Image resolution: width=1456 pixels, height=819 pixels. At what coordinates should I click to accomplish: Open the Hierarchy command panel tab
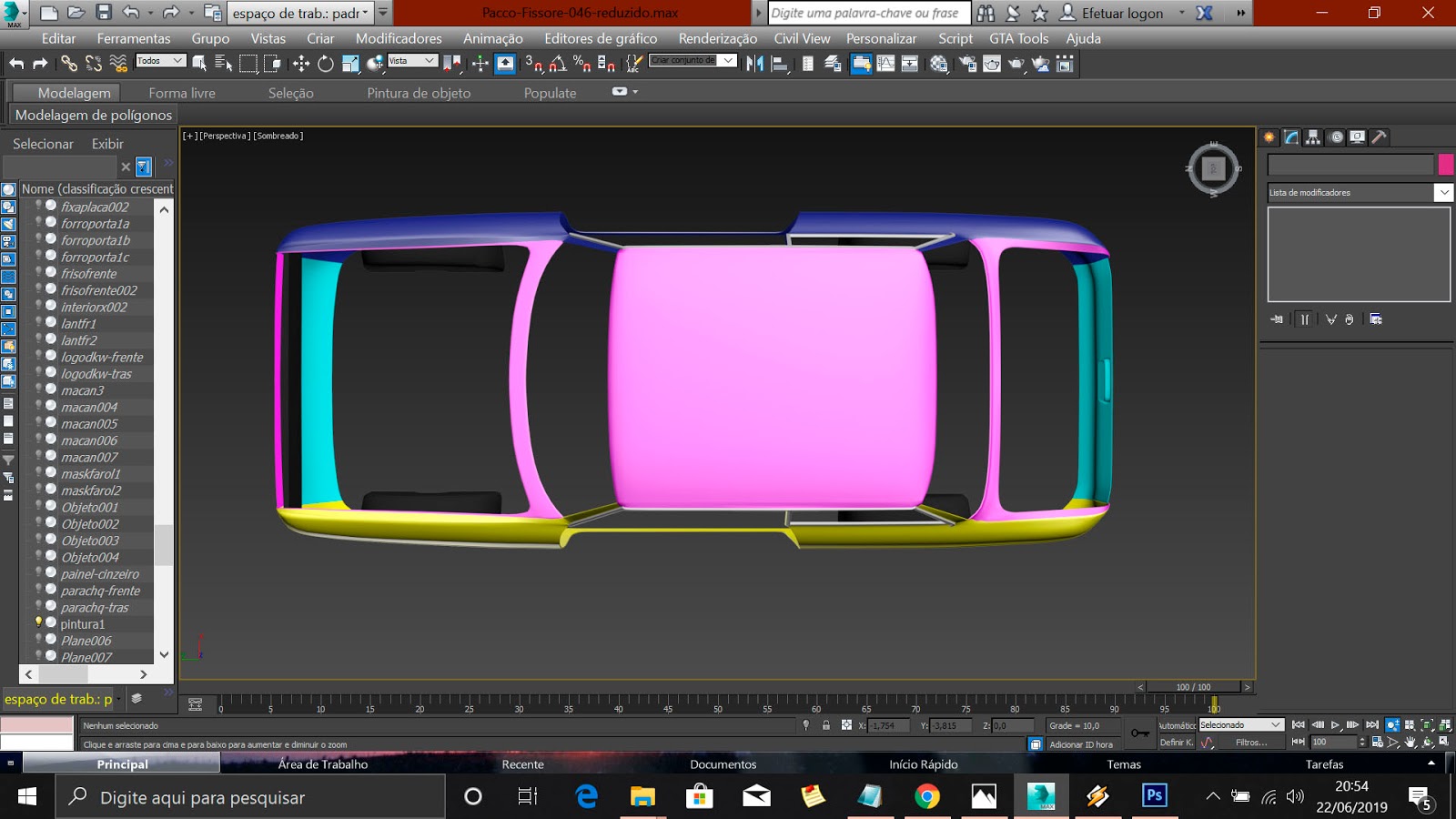click(x=1313, y=137)
